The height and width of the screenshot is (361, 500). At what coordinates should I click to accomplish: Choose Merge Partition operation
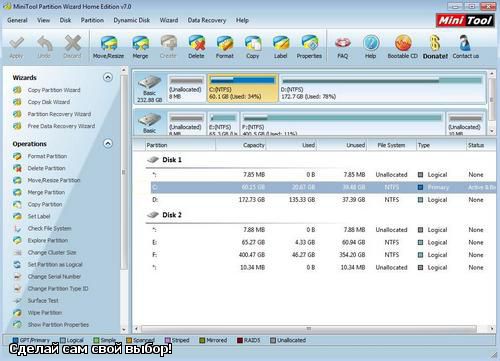(46, 192)
